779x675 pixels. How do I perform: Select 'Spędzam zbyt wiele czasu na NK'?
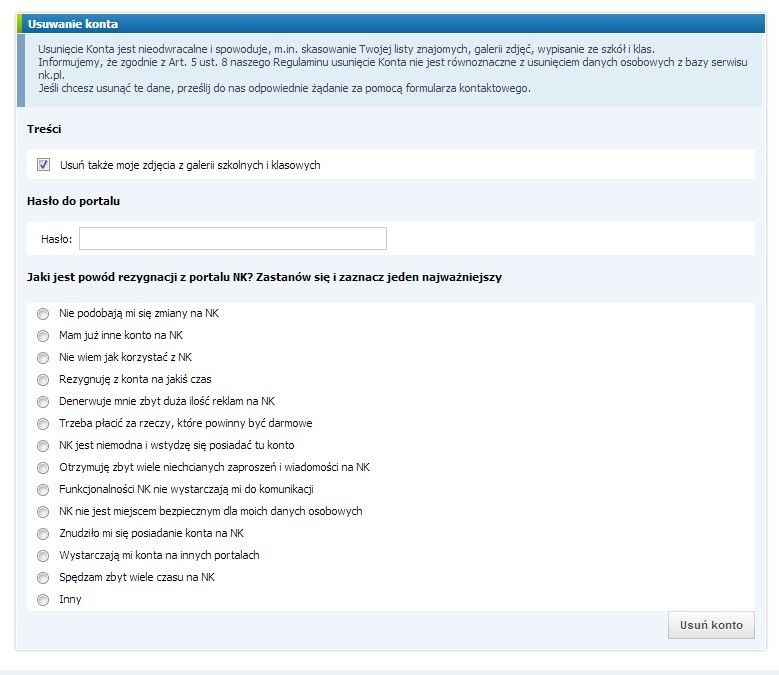point(43,578)
